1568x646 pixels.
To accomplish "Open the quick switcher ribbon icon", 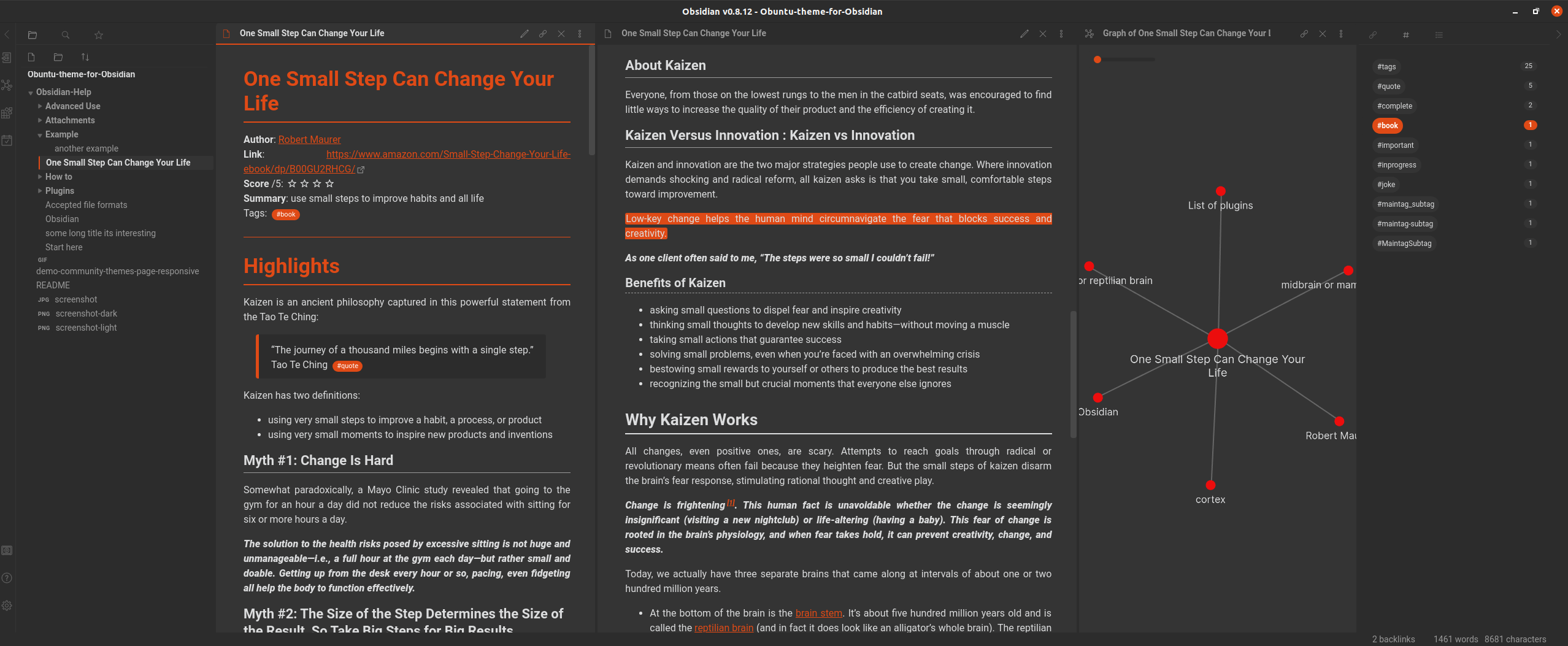I will click(7, 58).
